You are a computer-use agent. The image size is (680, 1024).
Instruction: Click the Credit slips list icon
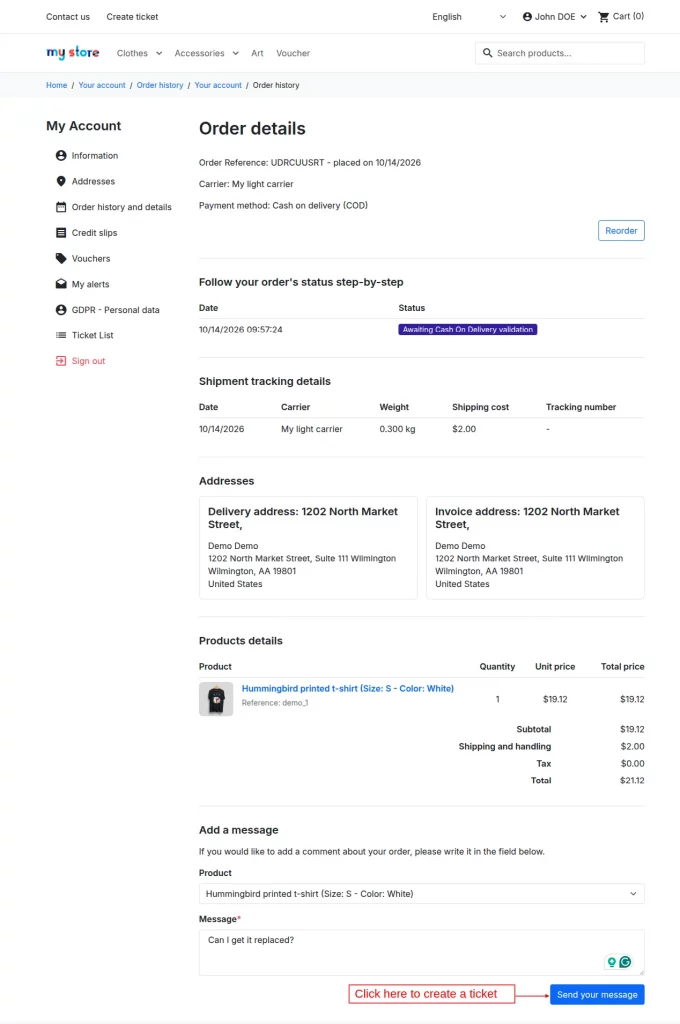click(61, 232)
